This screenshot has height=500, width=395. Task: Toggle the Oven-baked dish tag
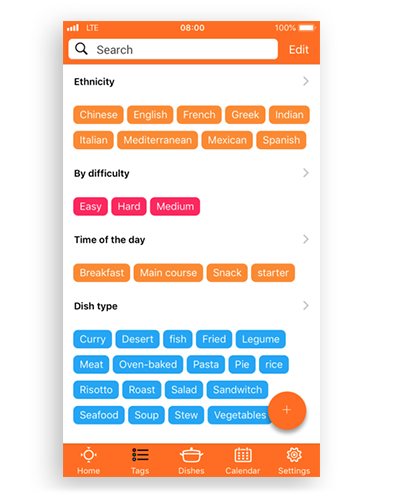148,364
